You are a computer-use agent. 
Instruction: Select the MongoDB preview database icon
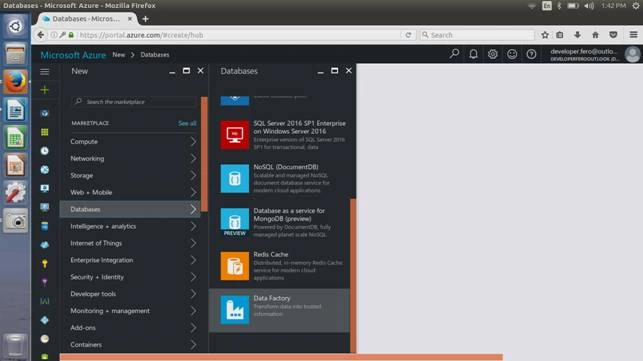(235, 222)
